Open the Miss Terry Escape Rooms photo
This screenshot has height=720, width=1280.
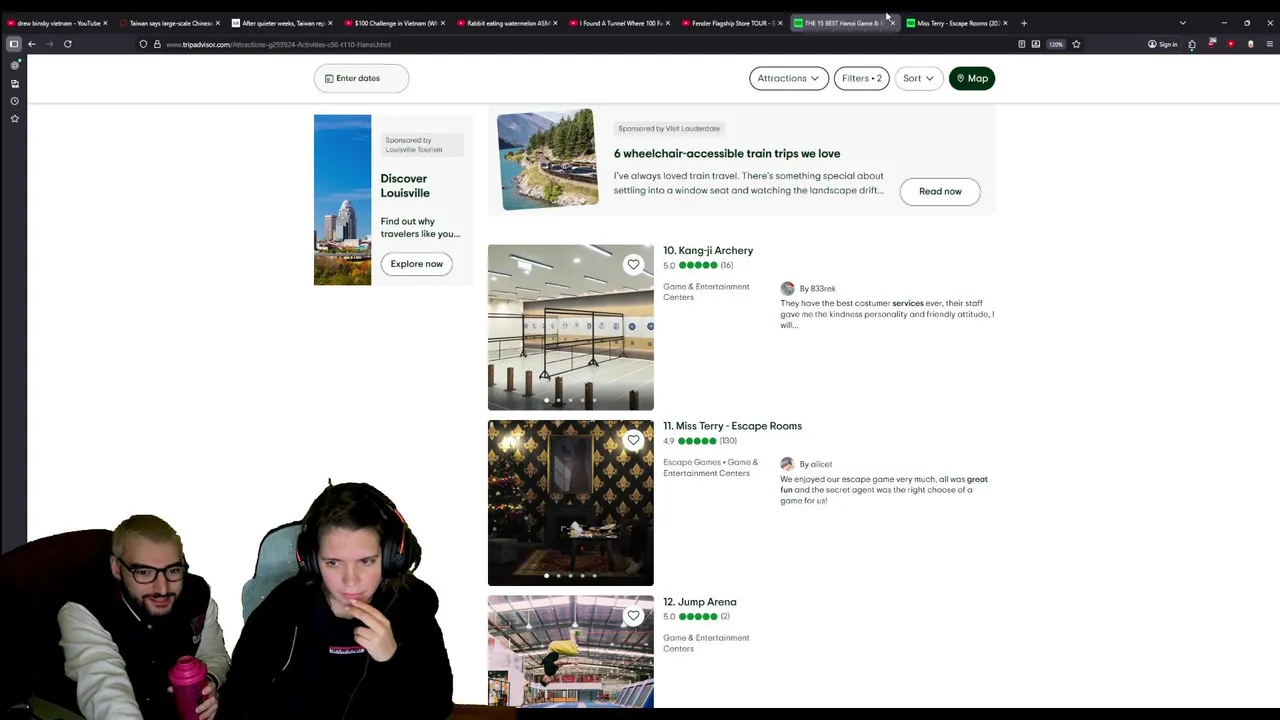tap(571, 503)
